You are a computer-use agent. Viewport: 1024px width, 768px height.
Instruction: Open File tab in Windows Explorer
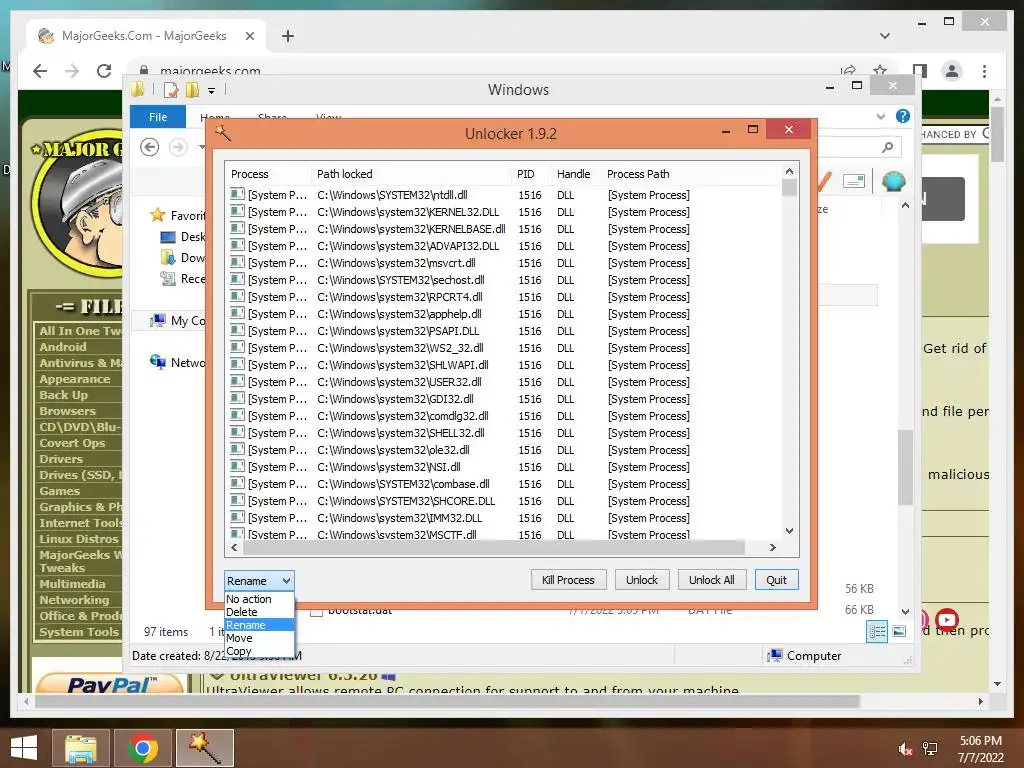(x=158, y=117)
